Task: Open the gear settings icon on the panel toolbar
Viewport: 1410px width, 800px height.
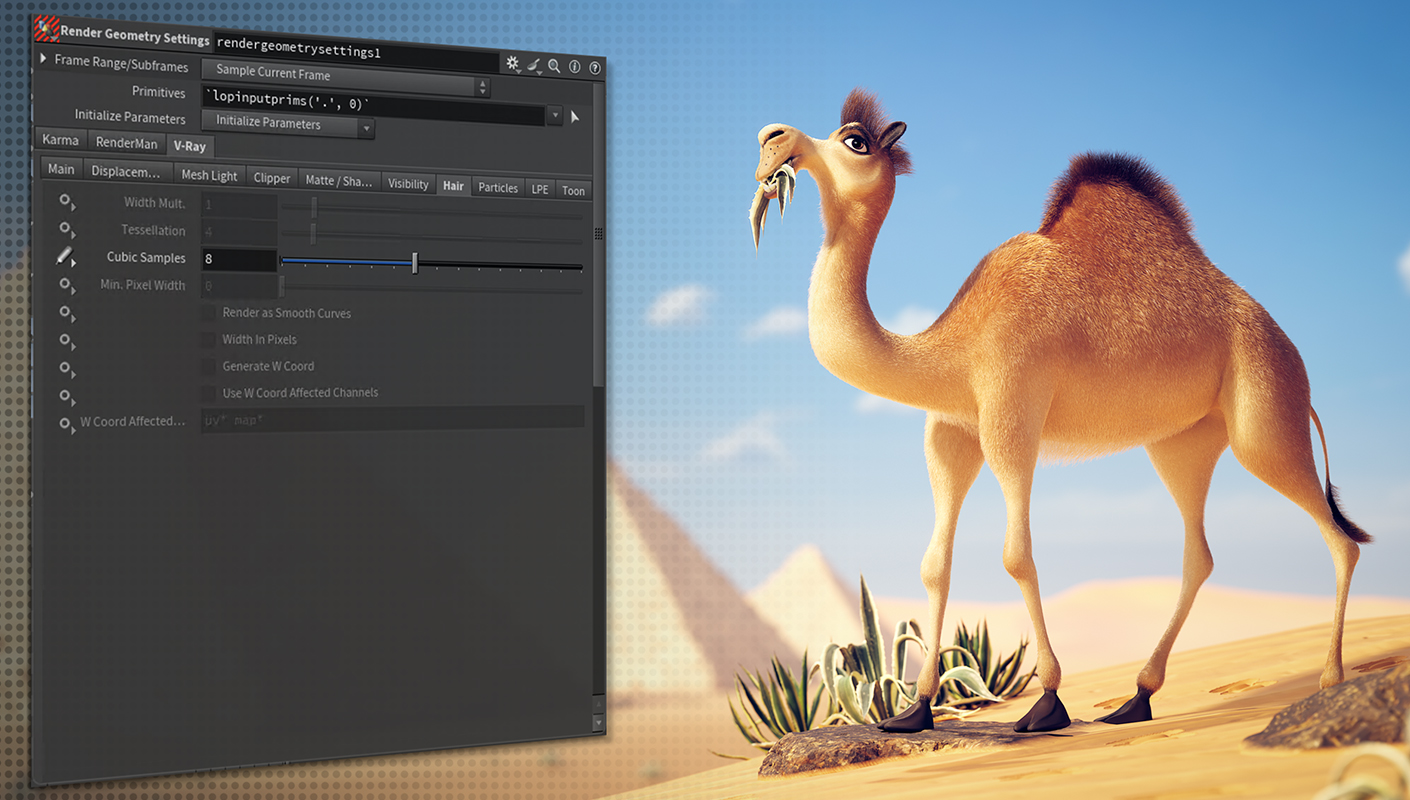Action: 513,63
